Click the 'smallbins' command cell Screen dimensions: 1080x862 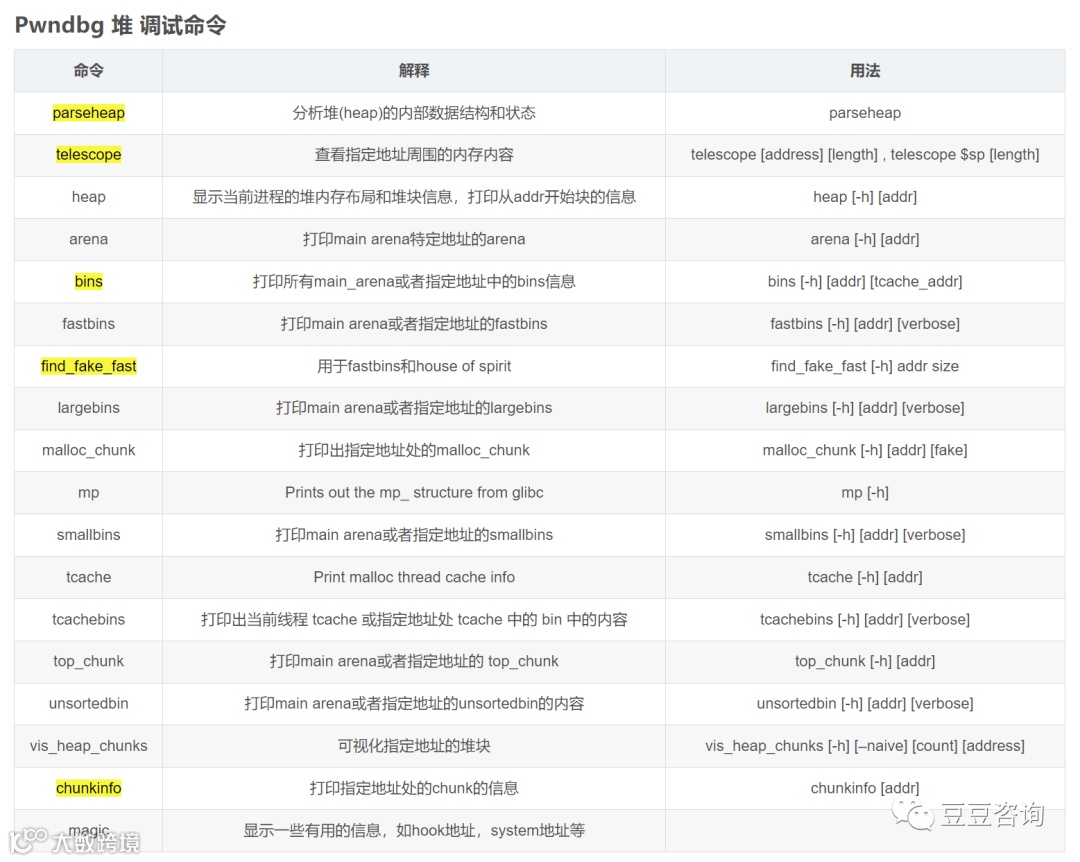[88, 535]
